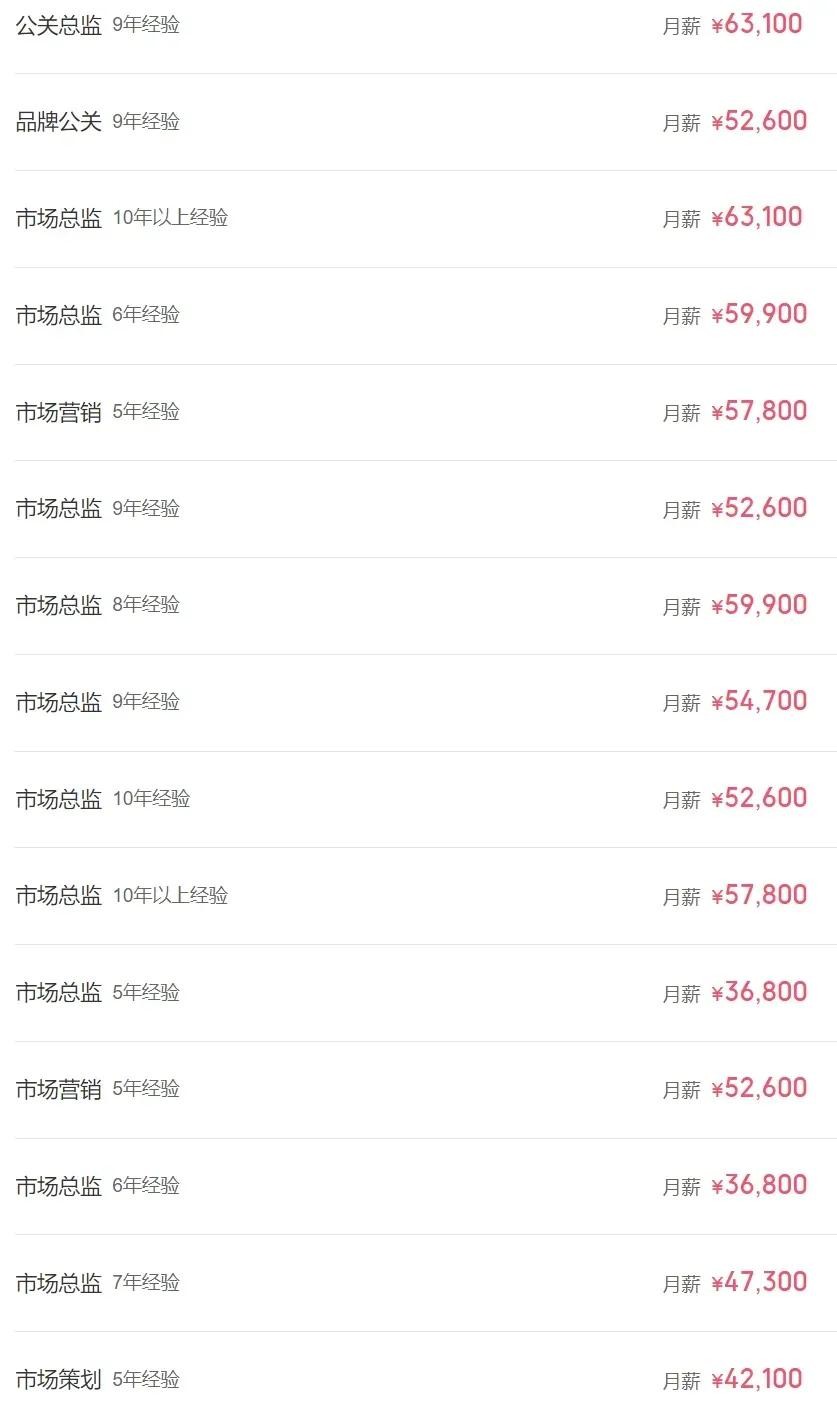Viewport: 837px width, 1402px height.
Task: Click ¥52,600 salary in 品牌公关 row
Action: [x=759, y=121]
